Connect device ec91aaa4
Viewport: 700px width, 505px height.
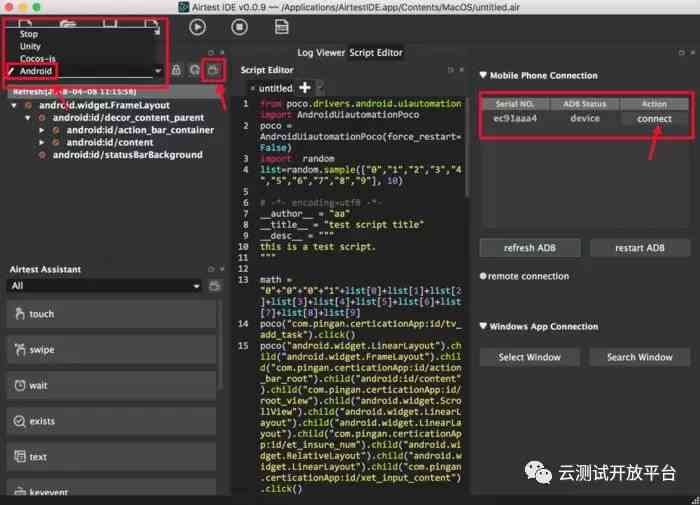click(x=654, y=119)
